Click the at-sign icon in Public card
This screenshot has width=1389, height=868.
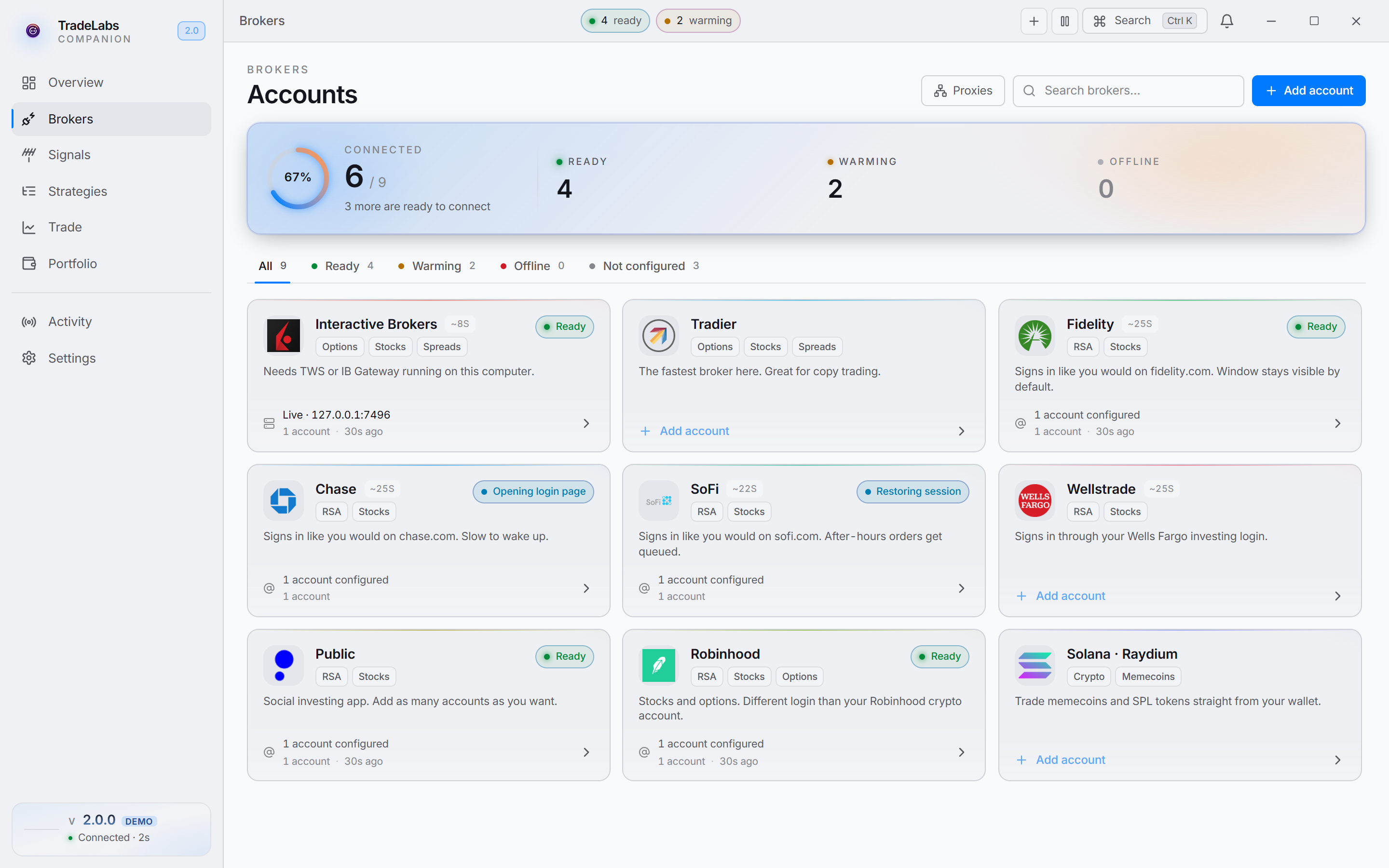pos(269,752)
